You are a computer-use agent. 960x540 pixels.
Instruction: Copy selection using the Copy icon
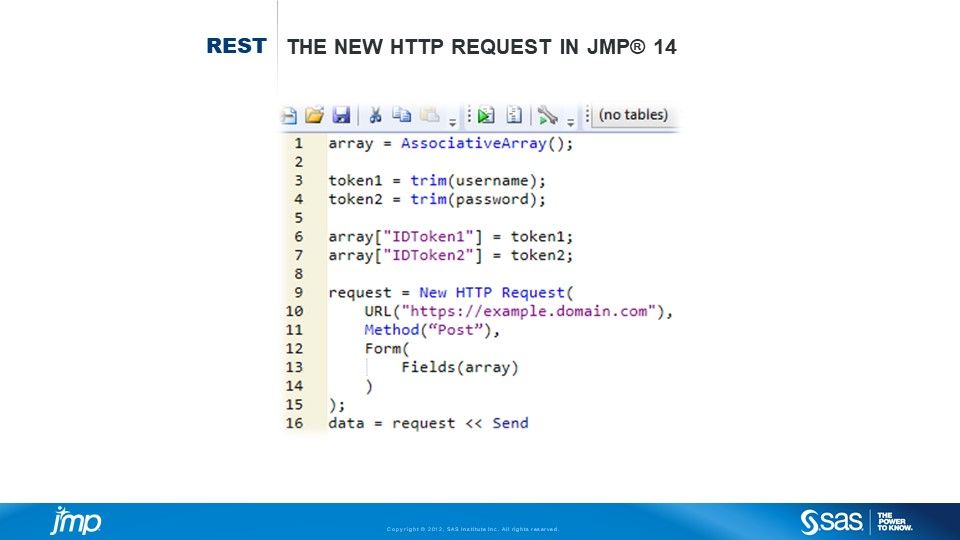click(402, 115)
